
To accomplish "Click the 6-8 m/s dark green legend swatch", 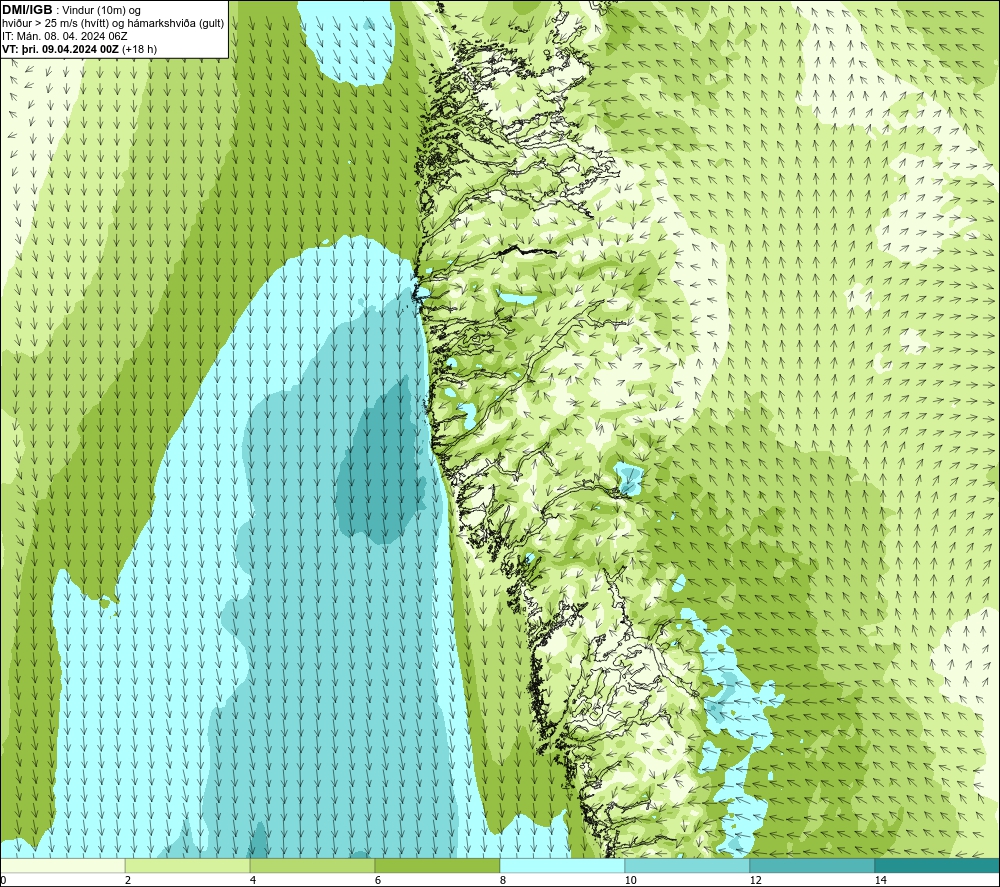I will (438, 866).
